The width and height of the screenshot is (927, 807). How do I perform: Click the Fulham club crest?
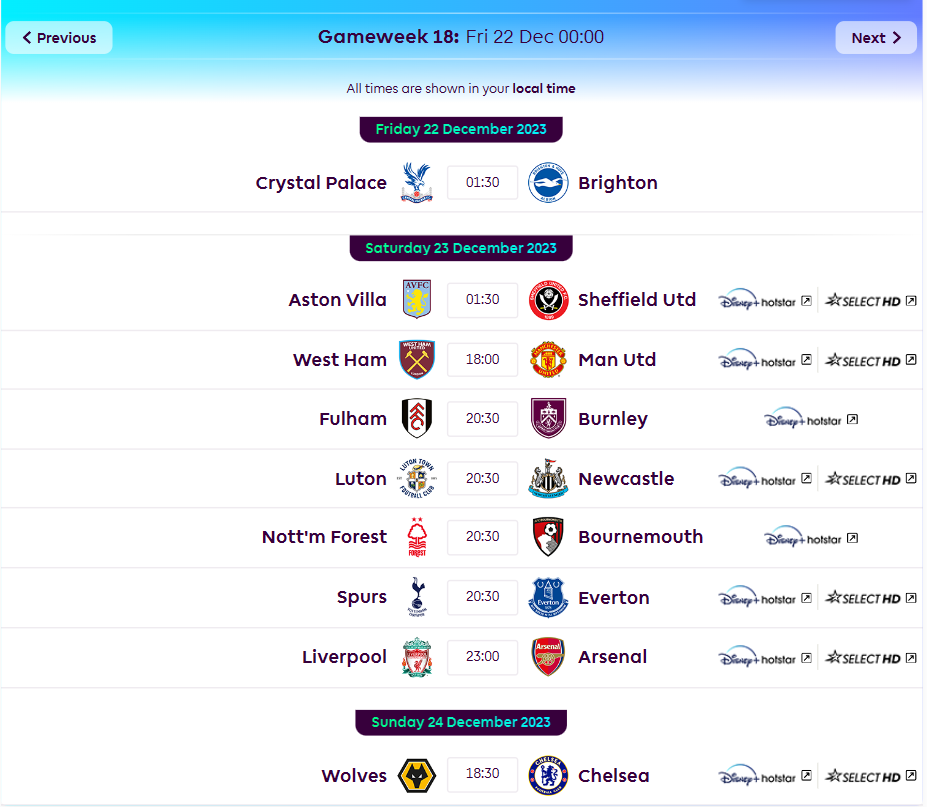(x=417, y=418)
